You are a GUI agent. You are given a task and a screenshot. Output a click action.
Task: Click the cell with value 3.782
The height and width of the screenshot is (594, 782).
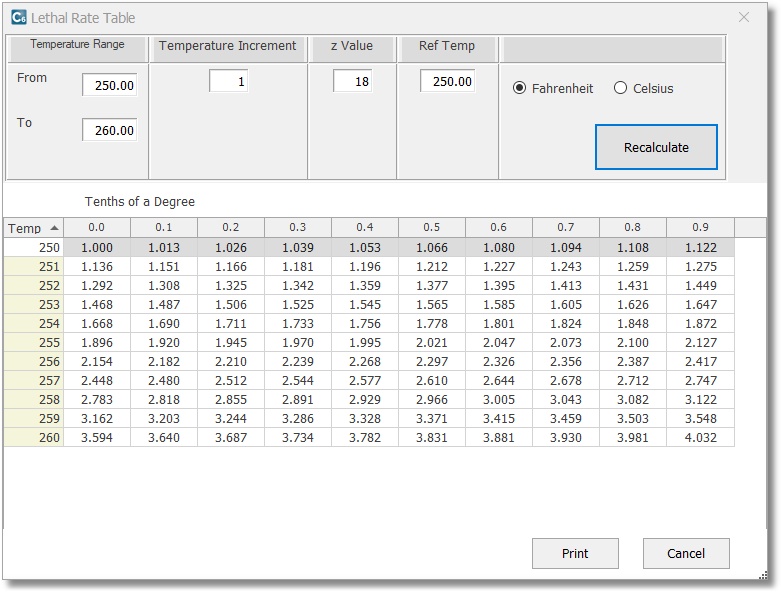click(365, 437)
